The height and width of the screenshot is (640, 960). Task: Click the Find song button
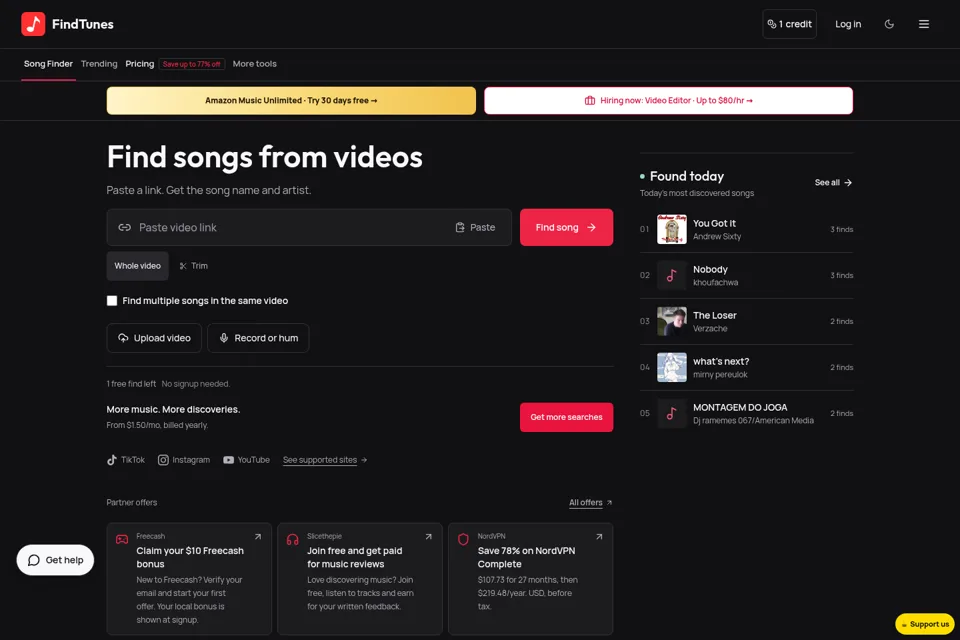point(566,227)
